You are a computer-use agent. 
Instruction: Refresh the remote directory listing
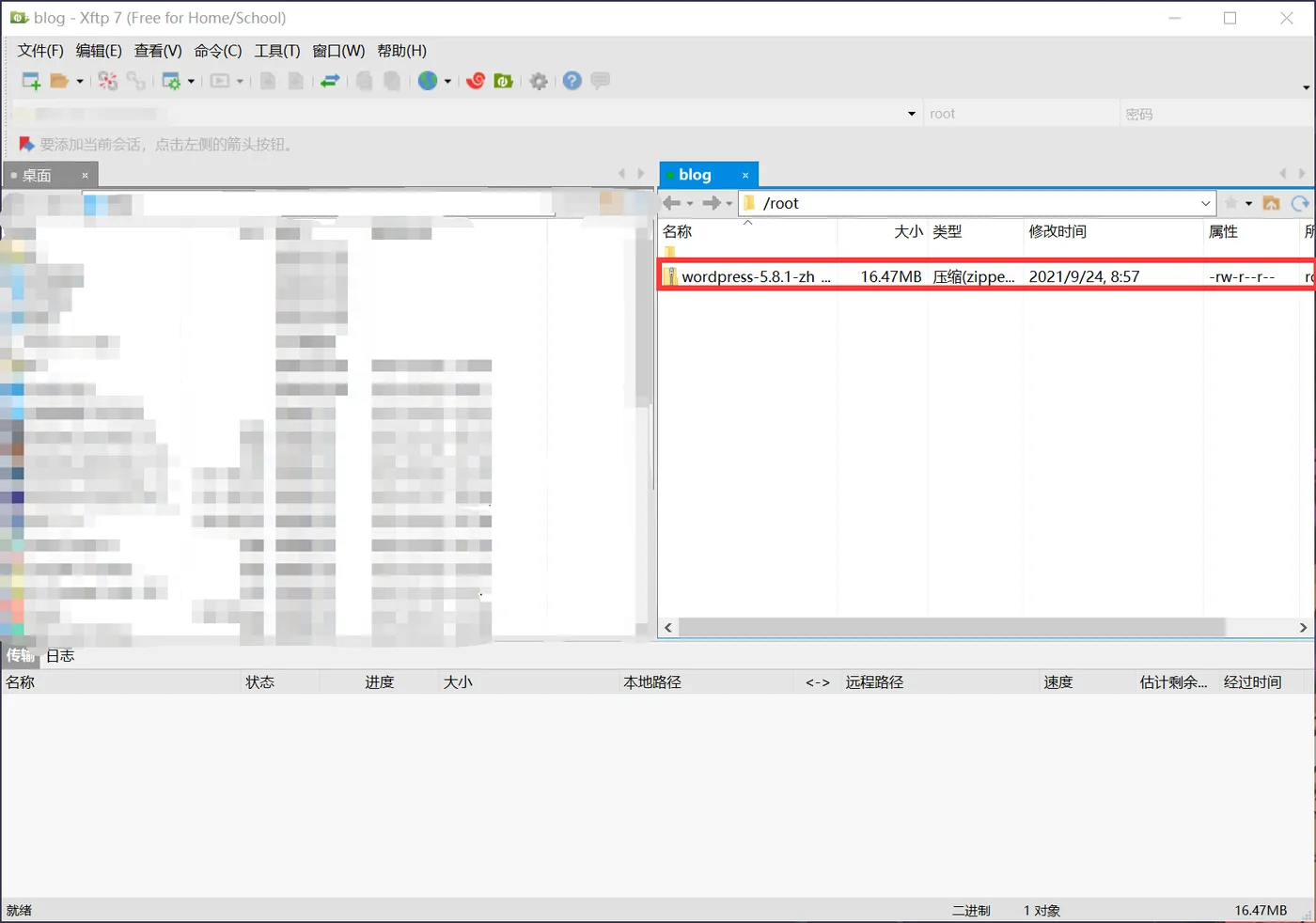pyautogui.click(x=1300, y=203)
